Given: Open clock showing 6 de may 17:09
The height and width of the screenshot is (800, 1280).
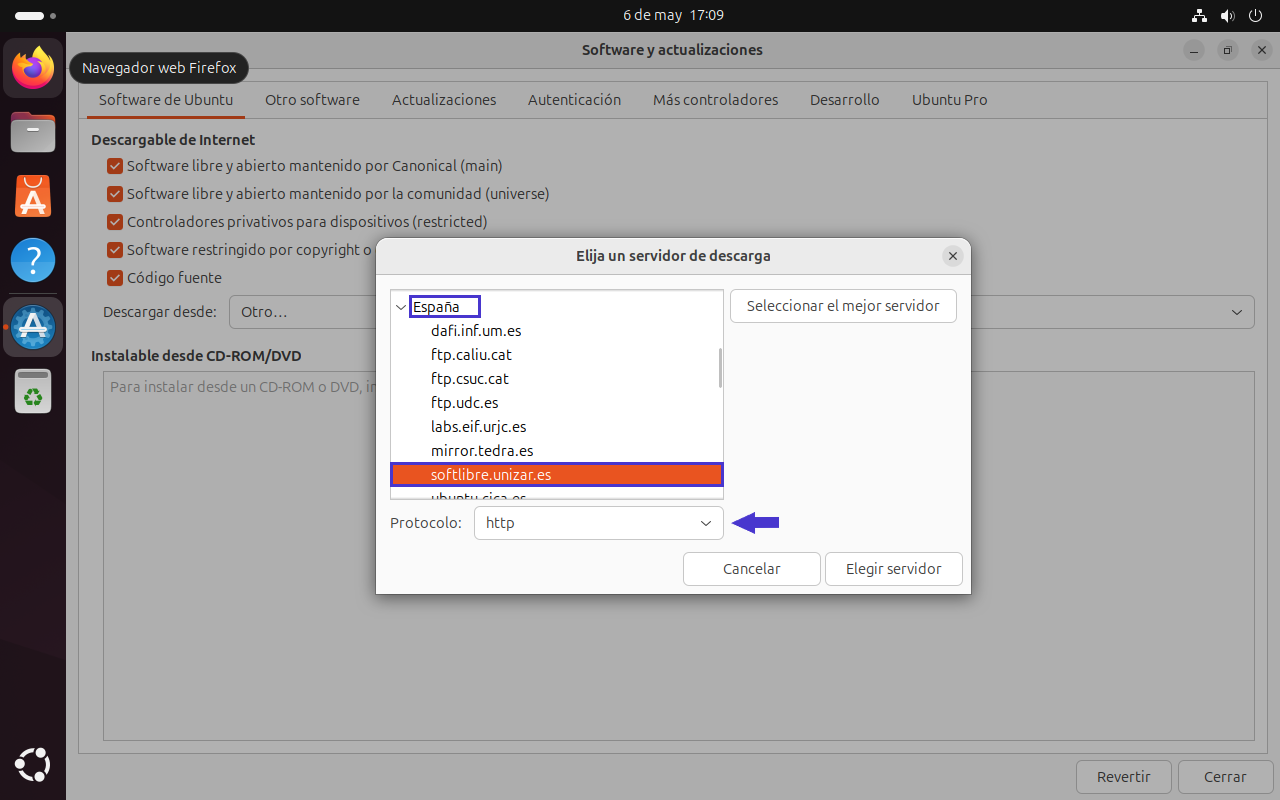Looking at the screenshot, I should coord(673,15).
